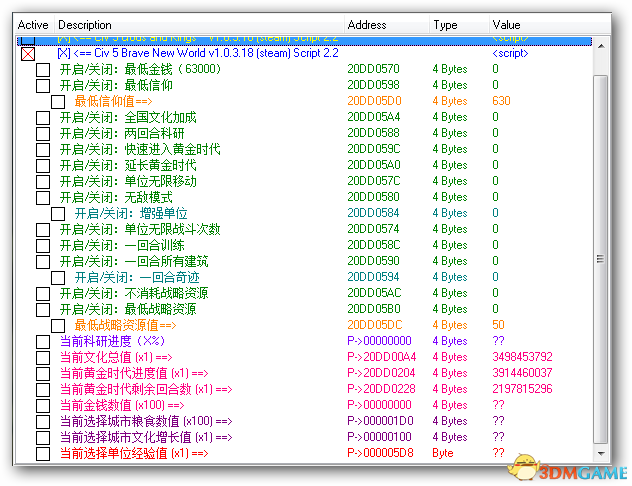Check the 当前黄金时代进度值 box

[x=43, y=374]
